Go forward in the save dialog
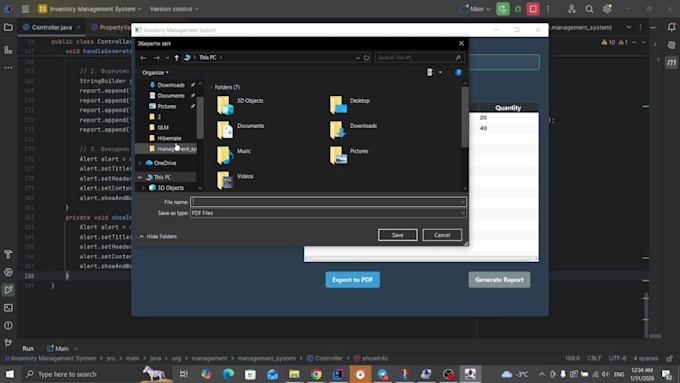The image size is (680, 383). tap(157, 58)
